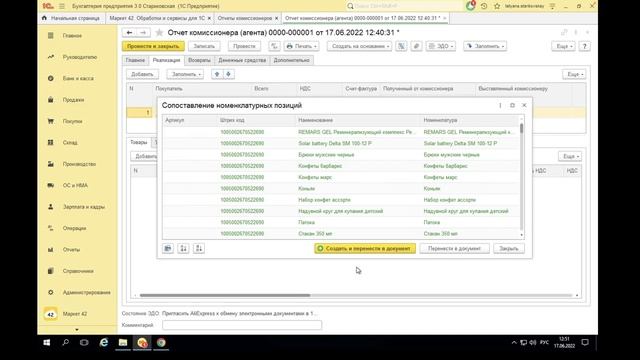Viewport: 640px width, 360px height.
Task: Click the Провести button
Action: tap(244, 46)
